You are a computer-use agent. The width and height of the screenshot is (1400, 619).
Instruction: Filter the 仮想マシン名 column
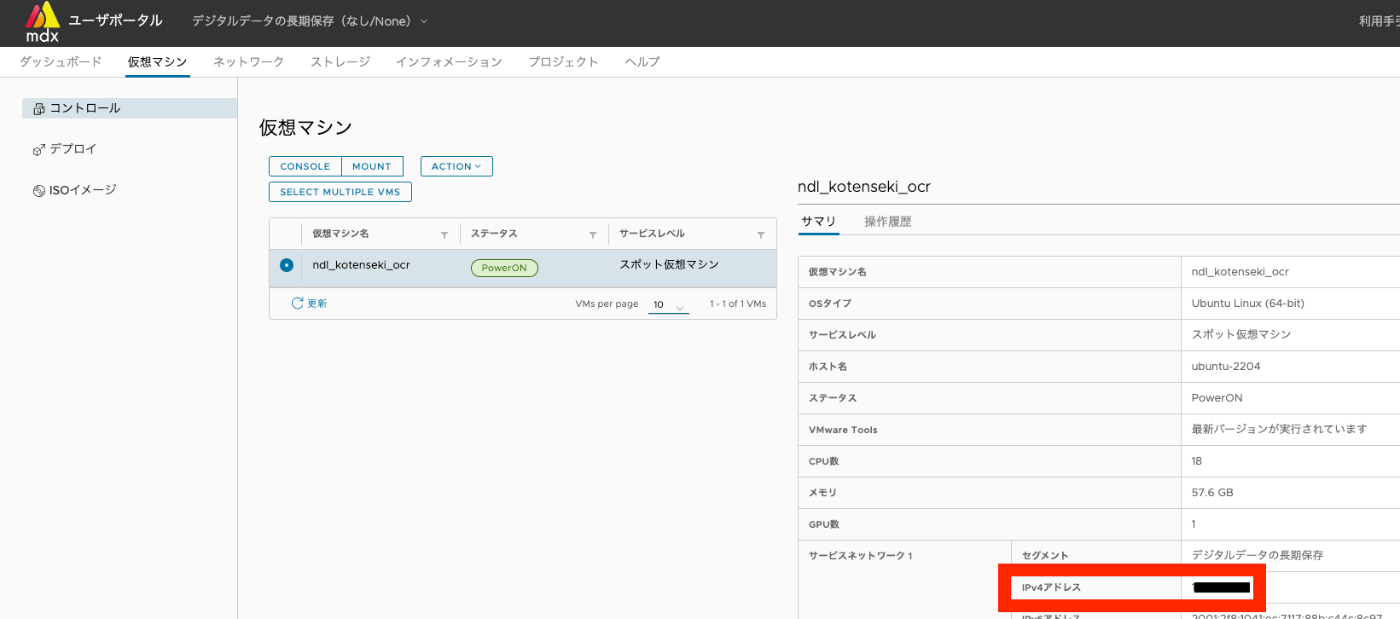tap(444, 234)
